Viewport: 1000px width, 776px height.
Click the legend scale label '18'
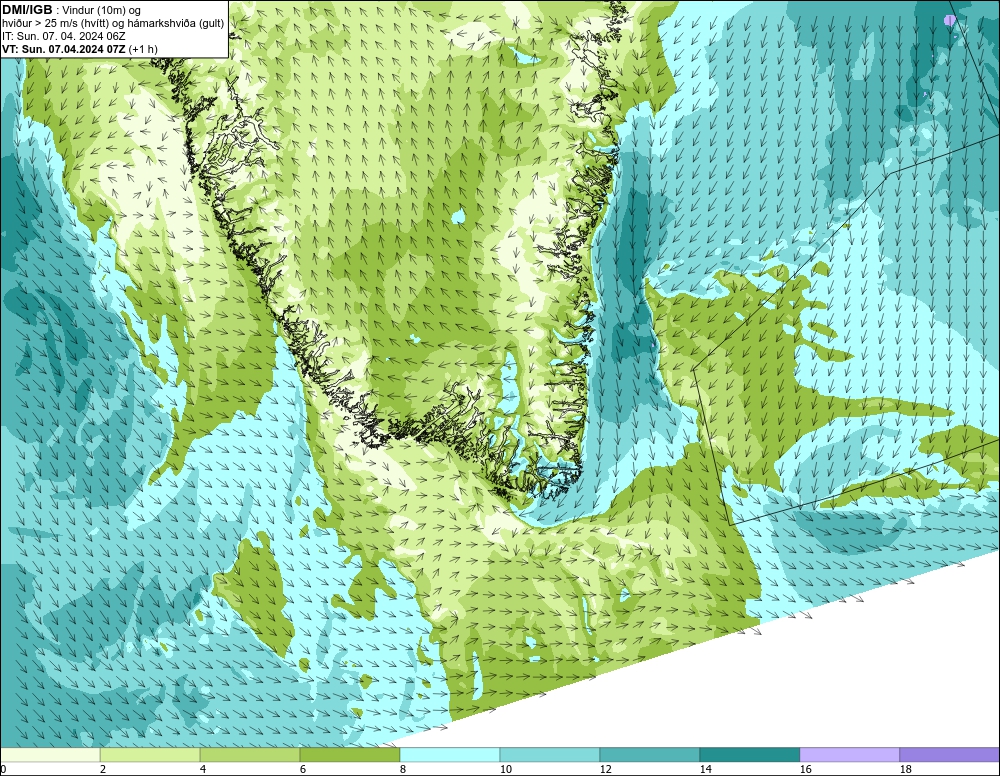coord(905,769)
